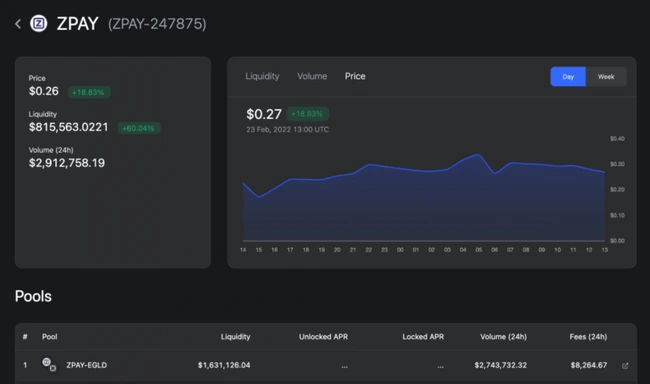The width and height of the screenshot is (650, 384).
Task: Sort pools by Fees (24h) header
Action: tap(588, 337)
